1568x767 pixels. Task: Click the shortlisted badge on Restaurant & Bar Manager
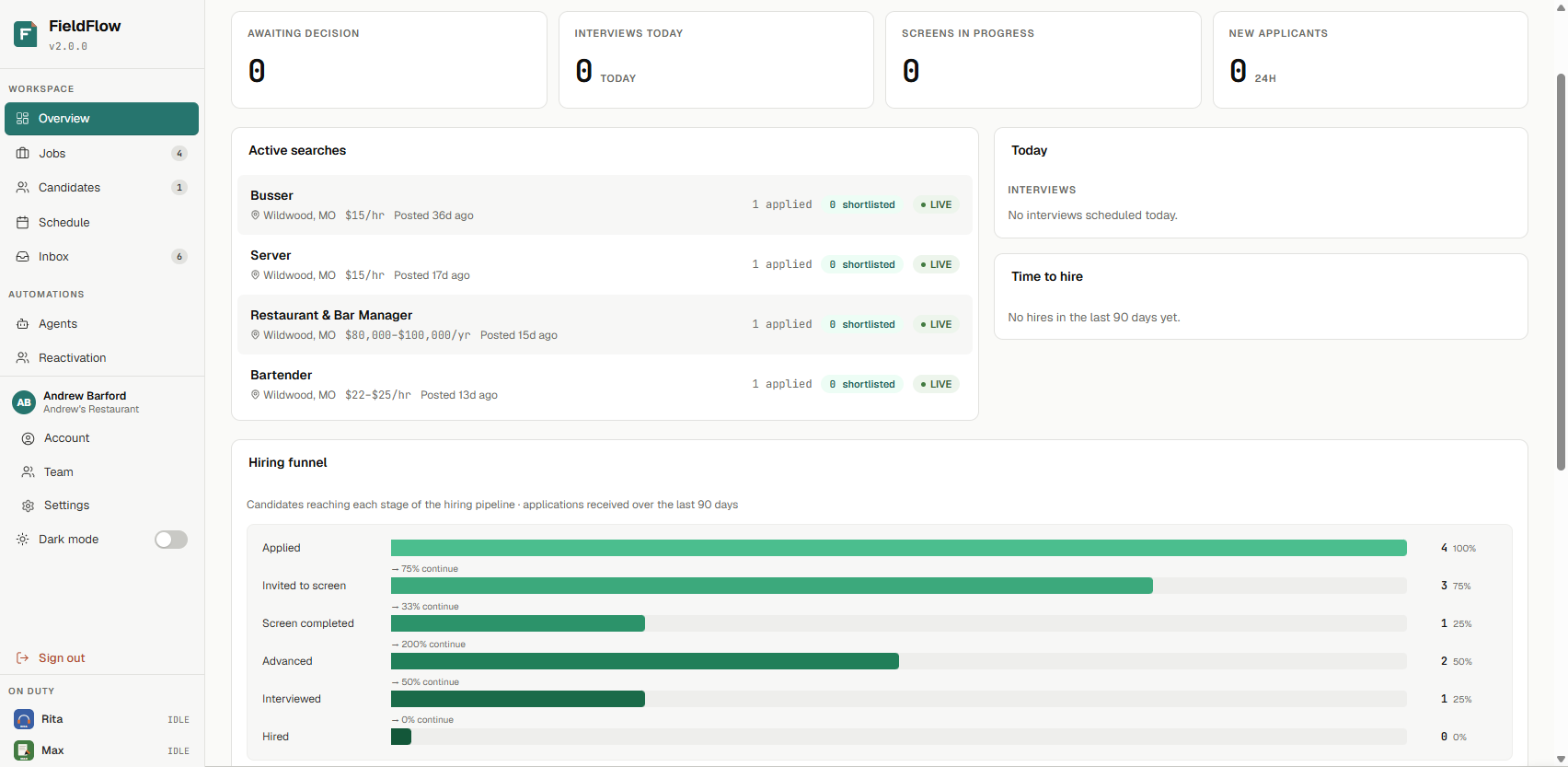coord(862,324)
